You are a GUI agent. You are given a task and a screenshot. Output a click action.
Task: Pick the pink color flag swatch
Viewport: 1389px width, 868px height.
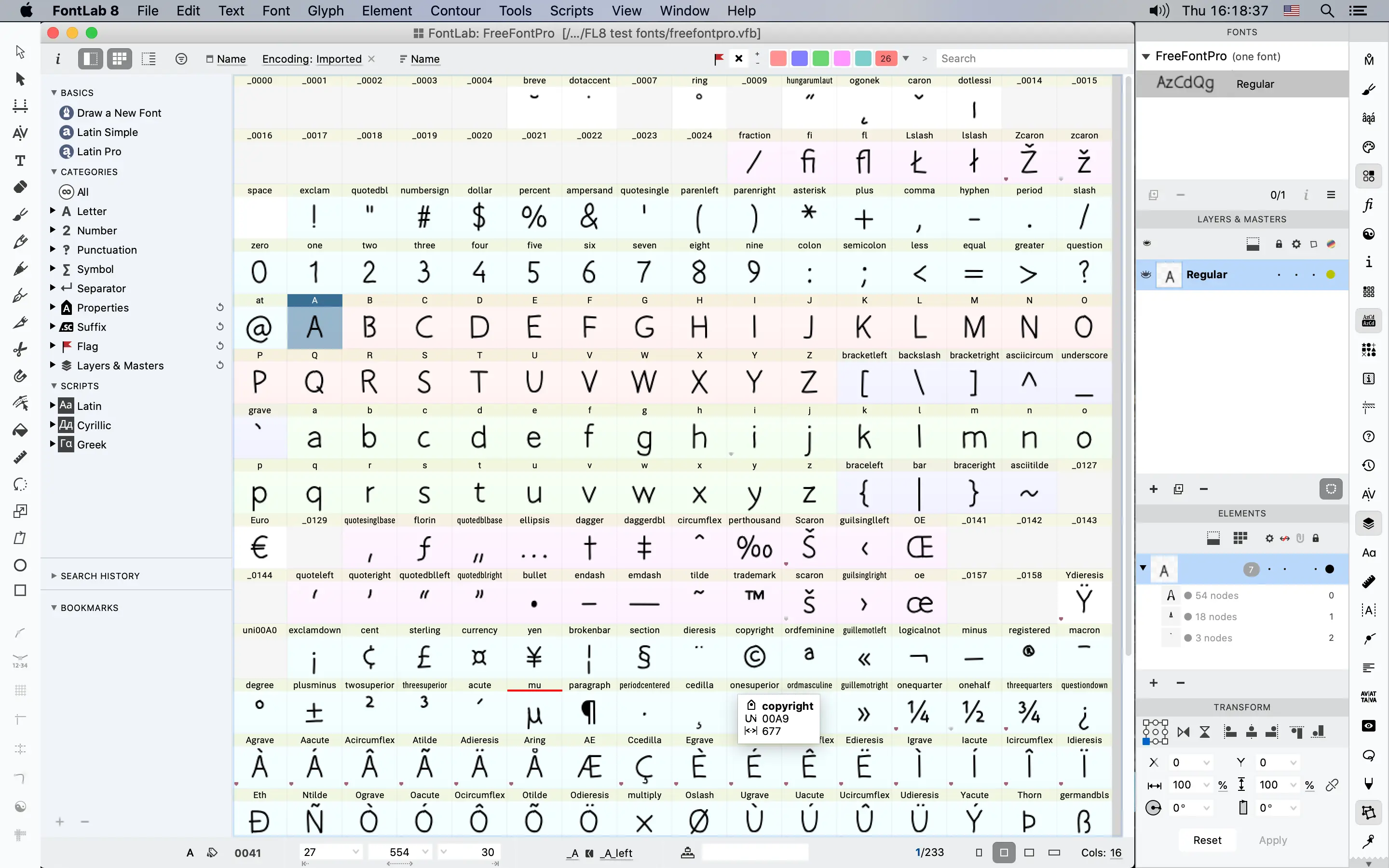pyautogui.click(x=842, y=58)
